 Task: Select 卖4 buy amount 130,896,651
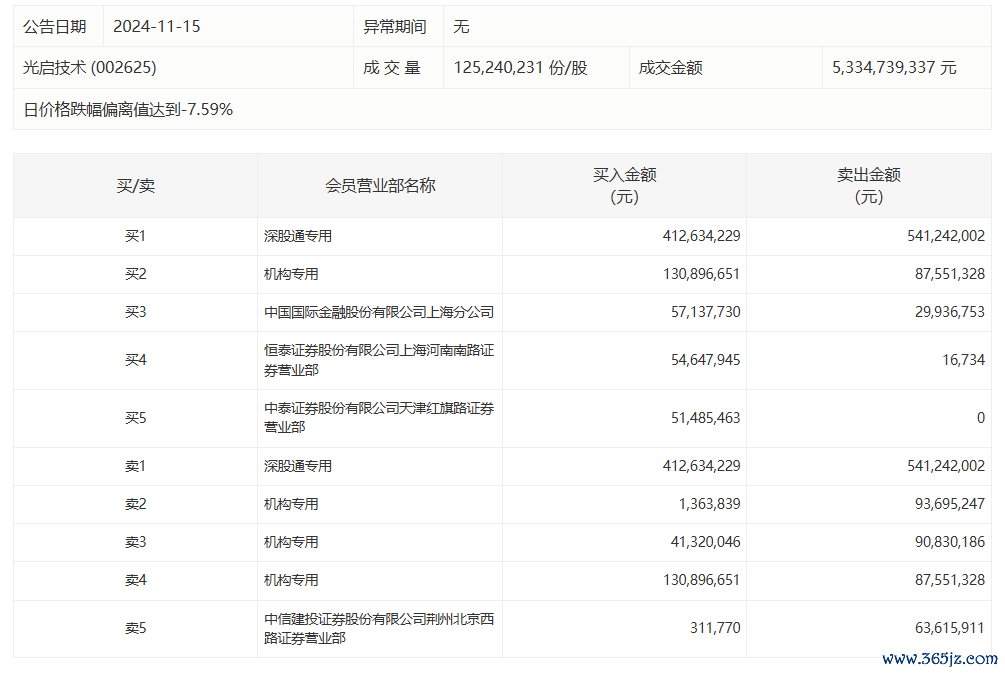701,580
